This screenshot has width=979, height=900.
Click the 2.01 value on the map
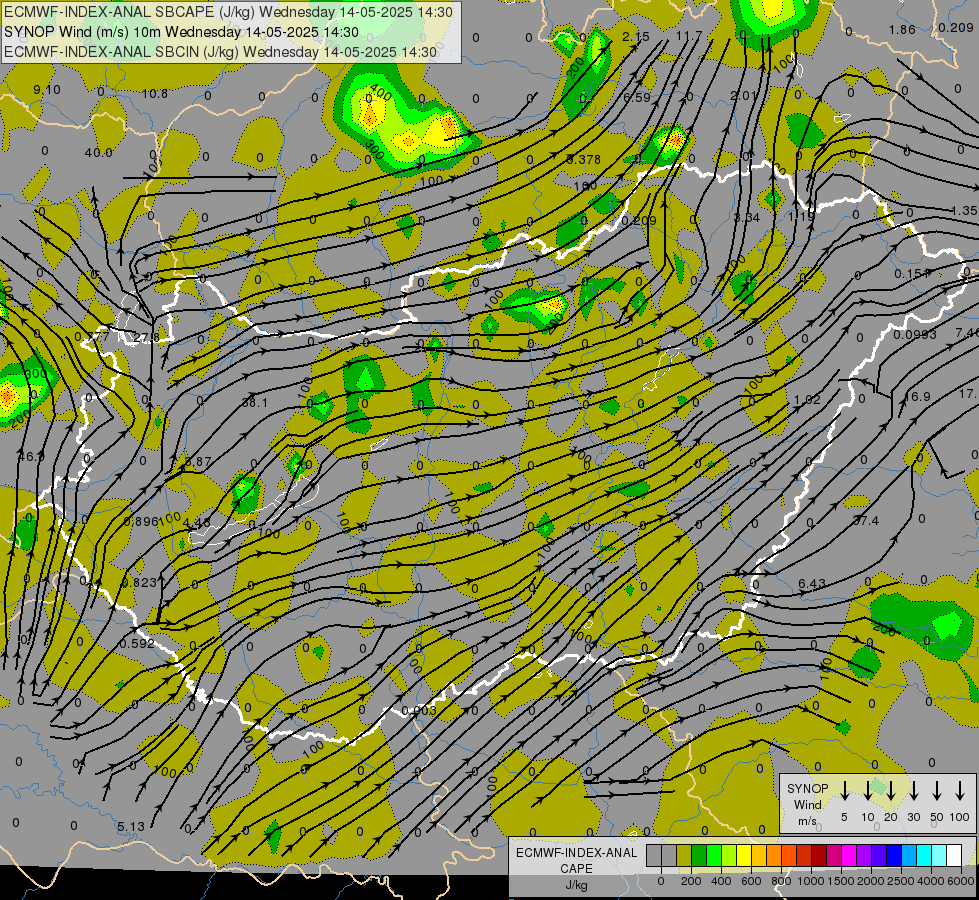coord(744,96)
